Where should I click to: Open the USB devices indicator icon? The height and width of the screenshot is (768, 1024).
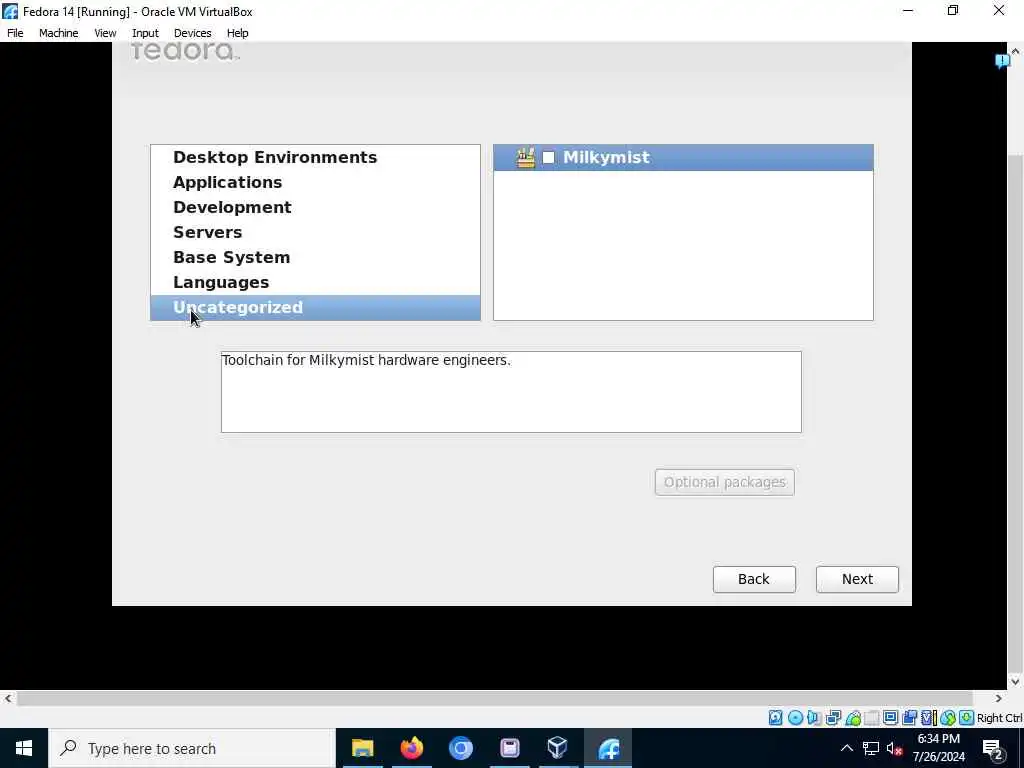(853, 718)
